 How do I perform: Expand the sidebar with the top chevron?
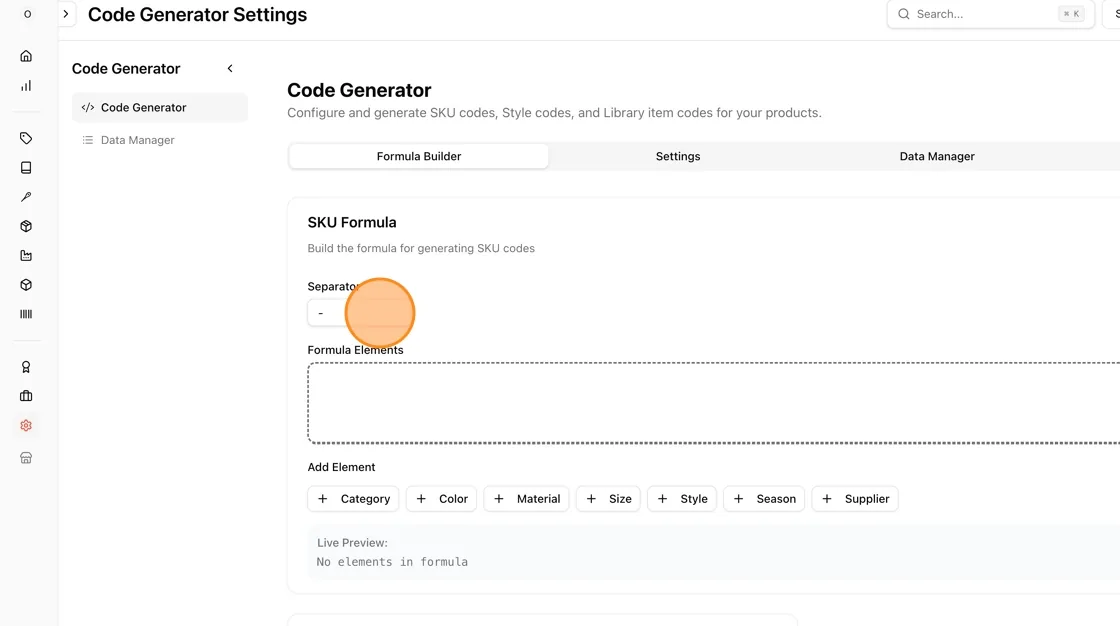[66, 14]
